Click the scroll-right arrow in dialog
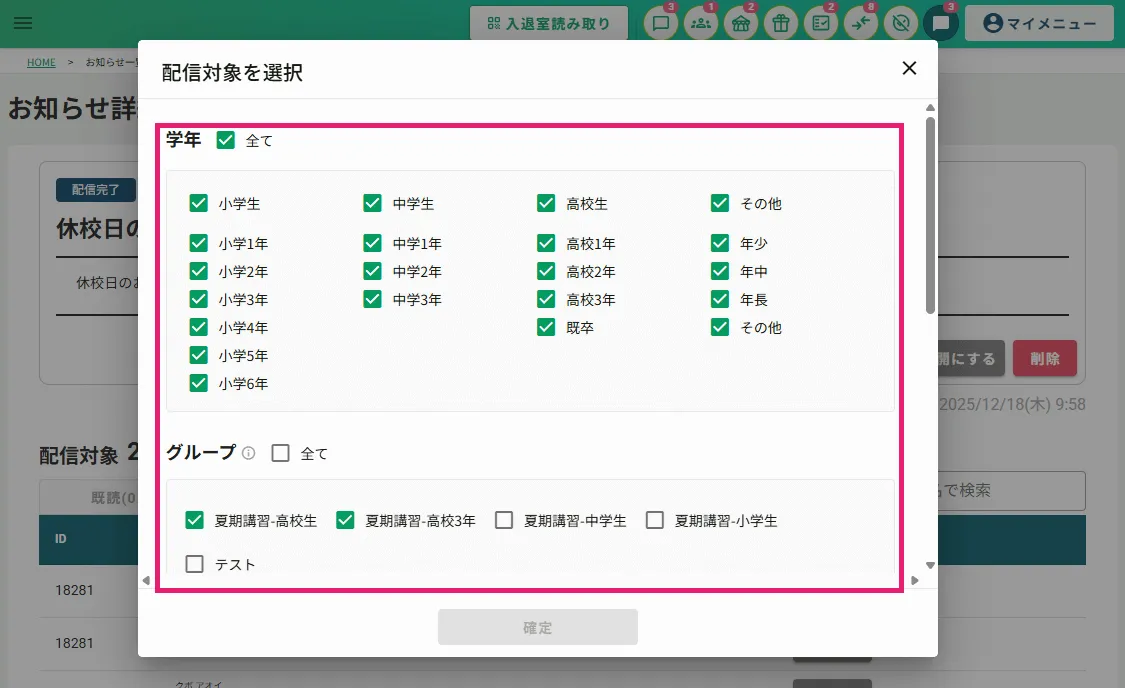1125x688 pixels. click(x=914, y=580)
